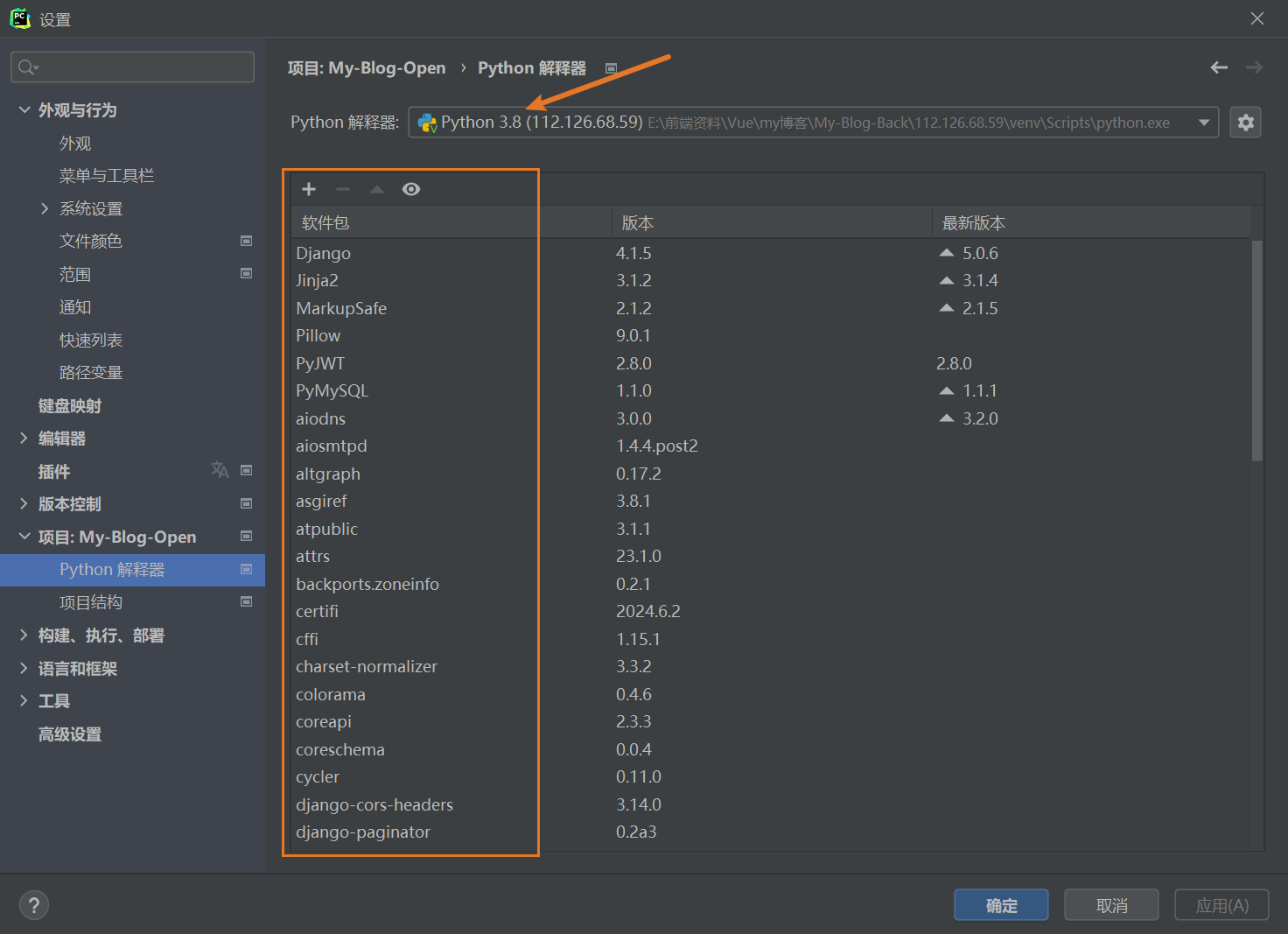
Task: Collapse the 项目: My-Blog-Open section
Action: click(x=24, y=536)
